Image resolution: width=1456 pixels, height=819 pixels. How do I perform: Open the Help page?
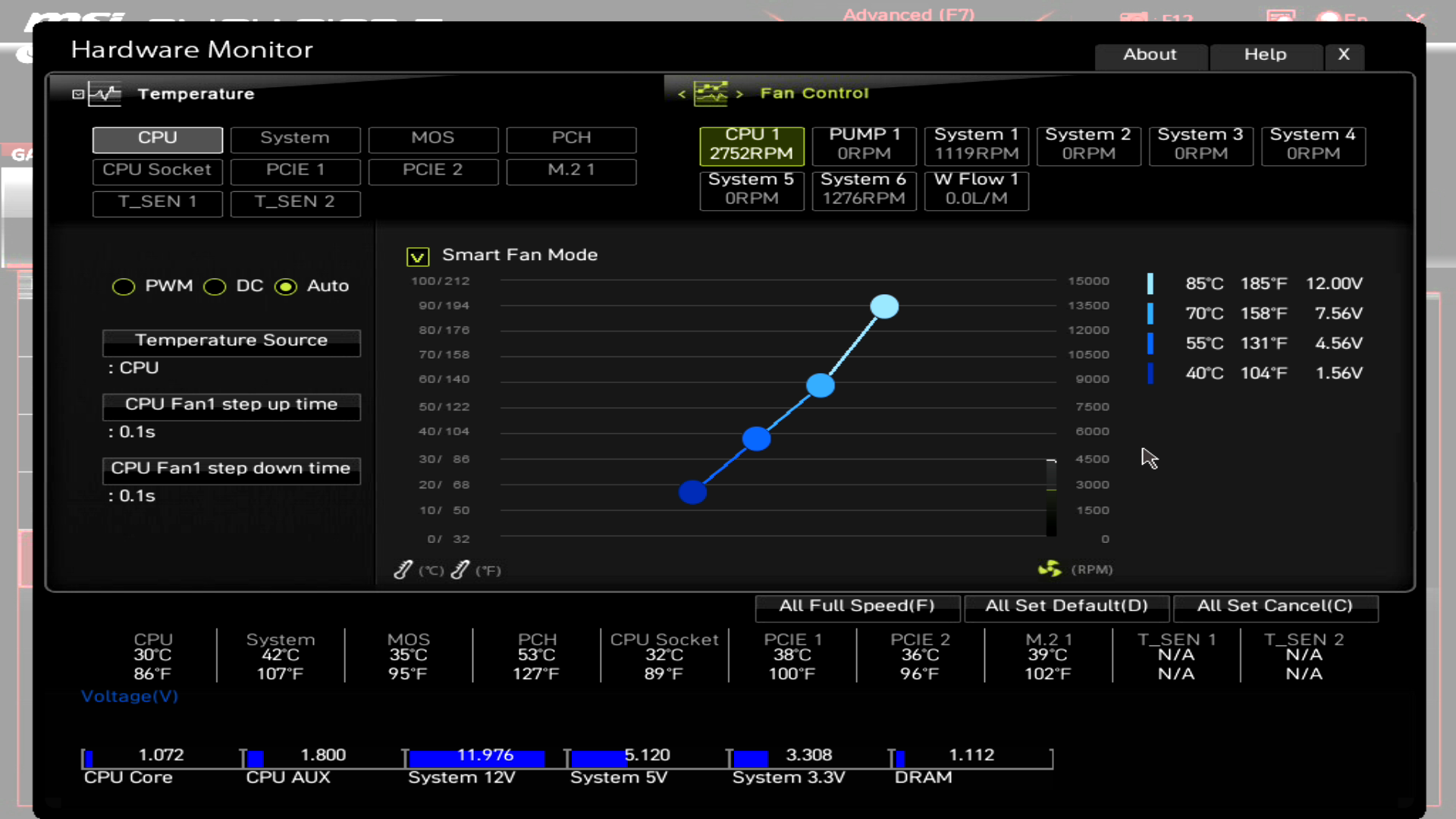coord(1265,55)
